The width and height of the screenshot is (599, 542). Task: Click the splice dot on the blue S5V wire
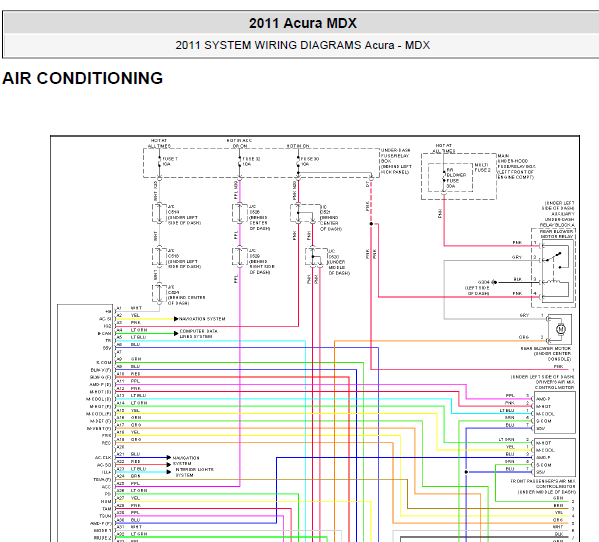(466, 472)
